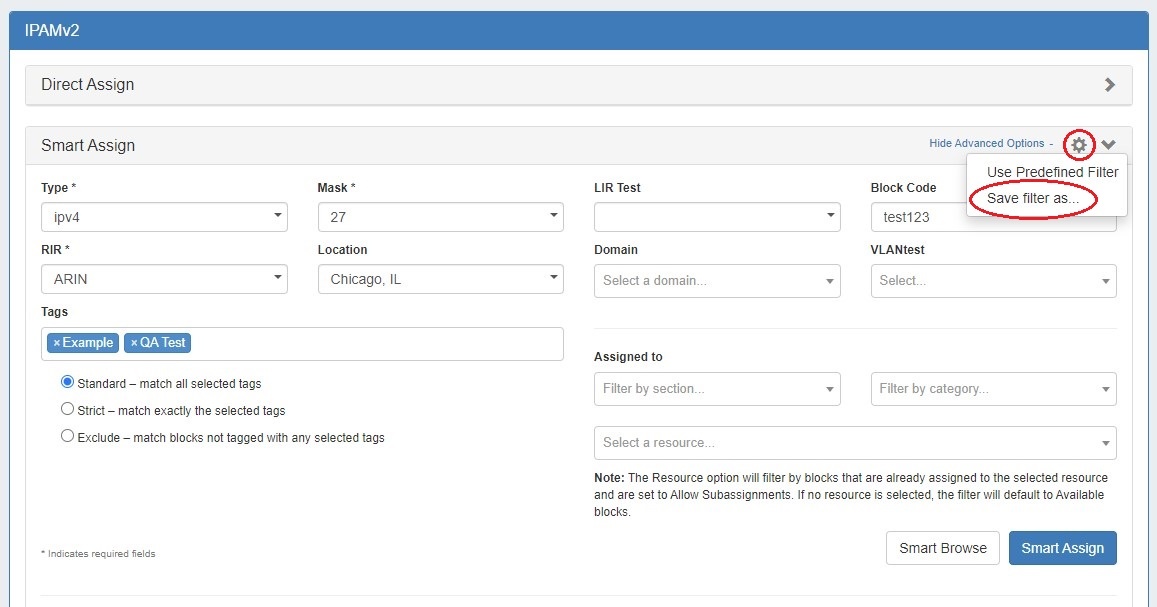Screen dimensions: 1157x607
Task: Remove the Example tag
Action: pos(56,343)
